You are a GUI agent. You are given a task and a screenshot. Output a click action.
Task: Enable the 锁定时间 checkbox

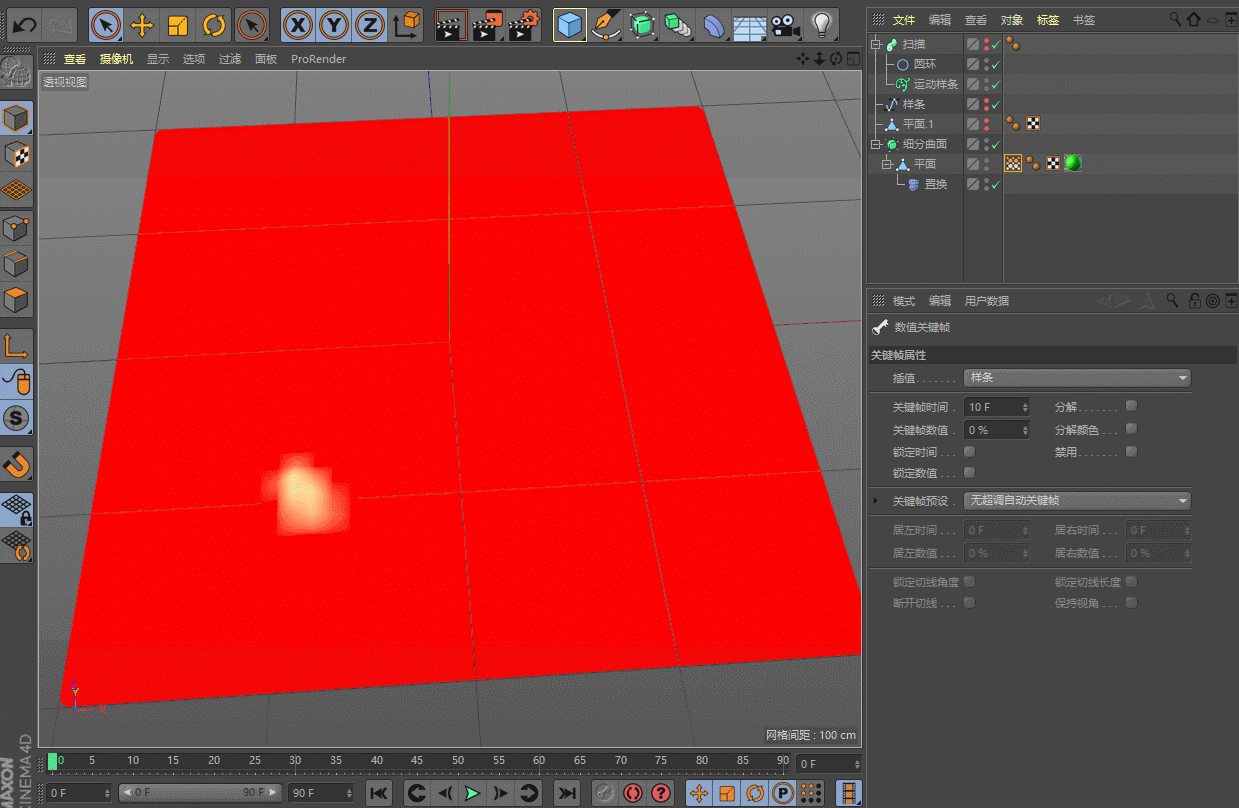pos(969,452)
